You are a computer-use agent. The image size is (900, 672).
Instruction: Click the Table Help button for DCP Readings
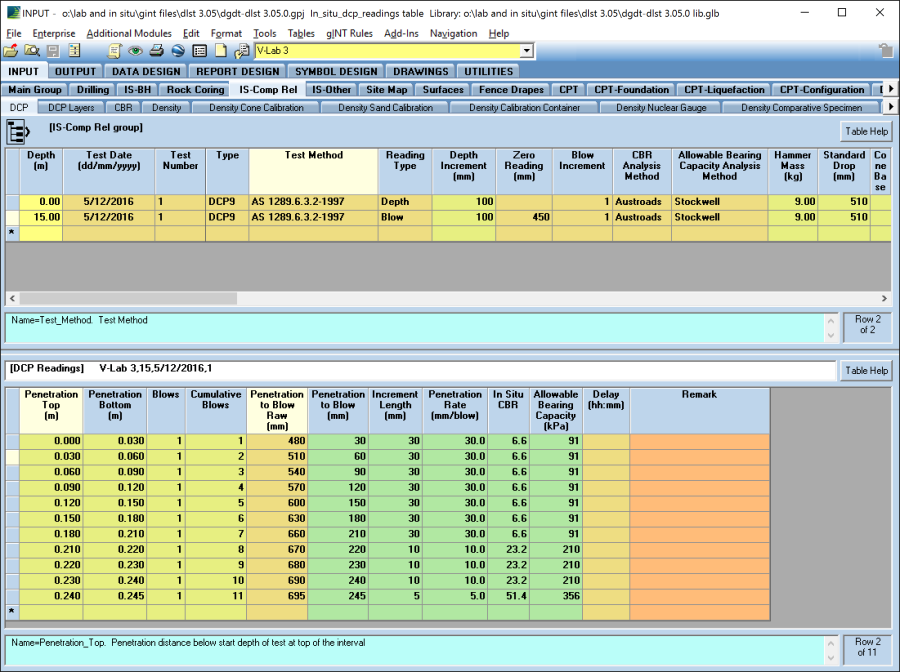click(x=866, y=370)
